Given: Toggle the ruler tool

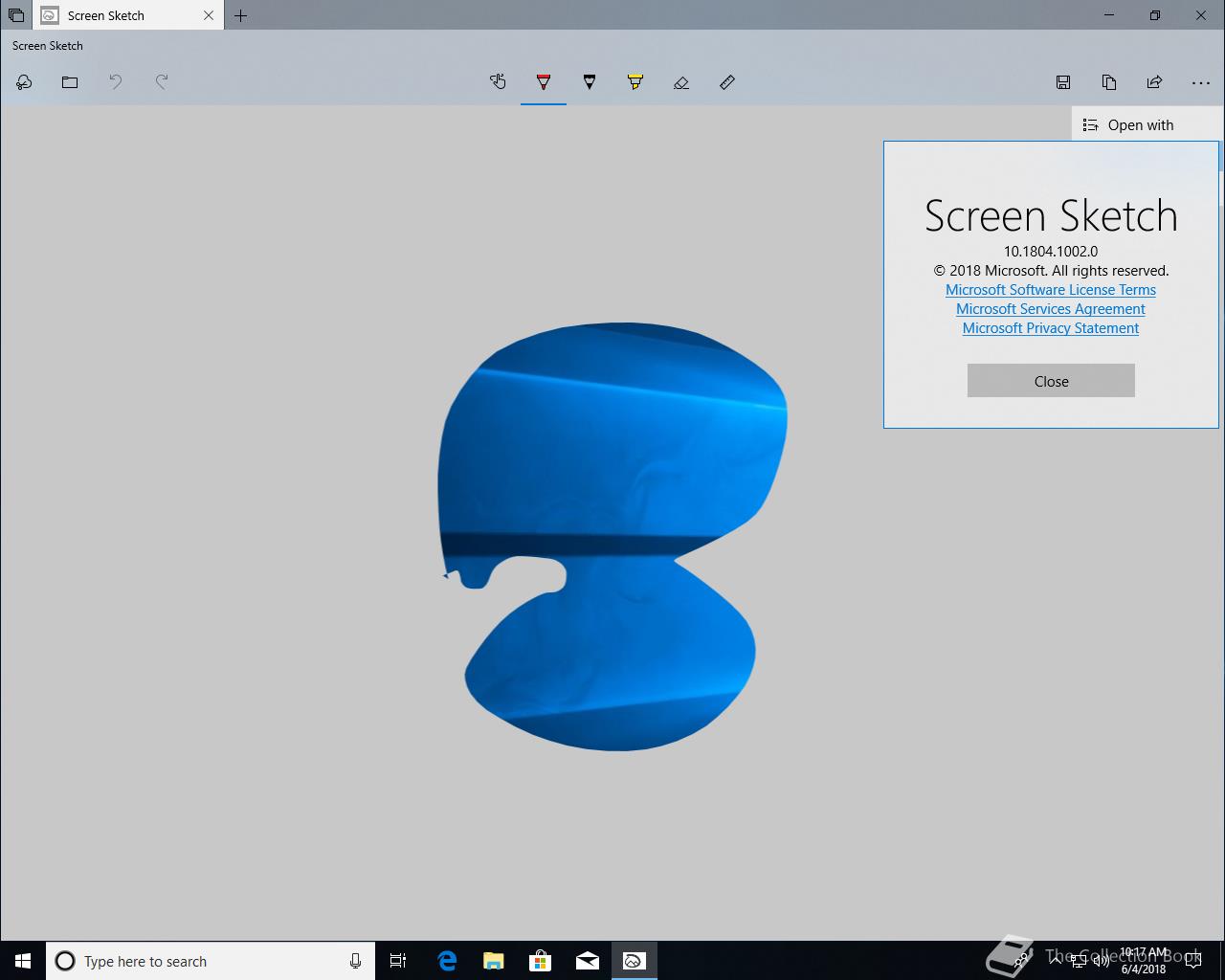Looking at the screenshot, I should [x=727, y=82].
